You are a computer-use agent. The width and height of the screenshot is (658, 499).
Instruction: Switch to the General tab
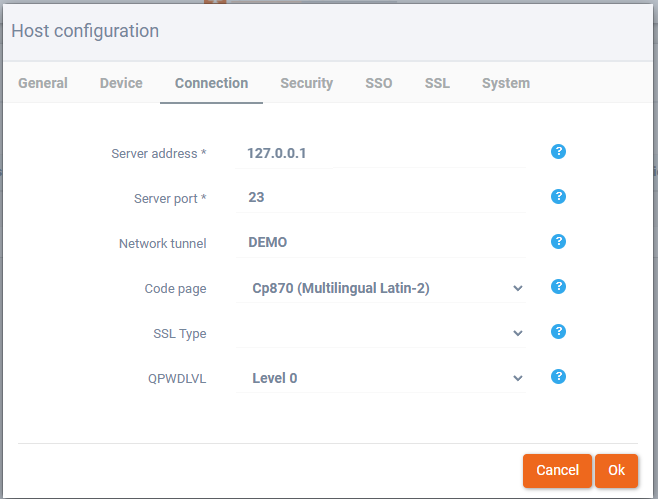click(x=43, y=83)
